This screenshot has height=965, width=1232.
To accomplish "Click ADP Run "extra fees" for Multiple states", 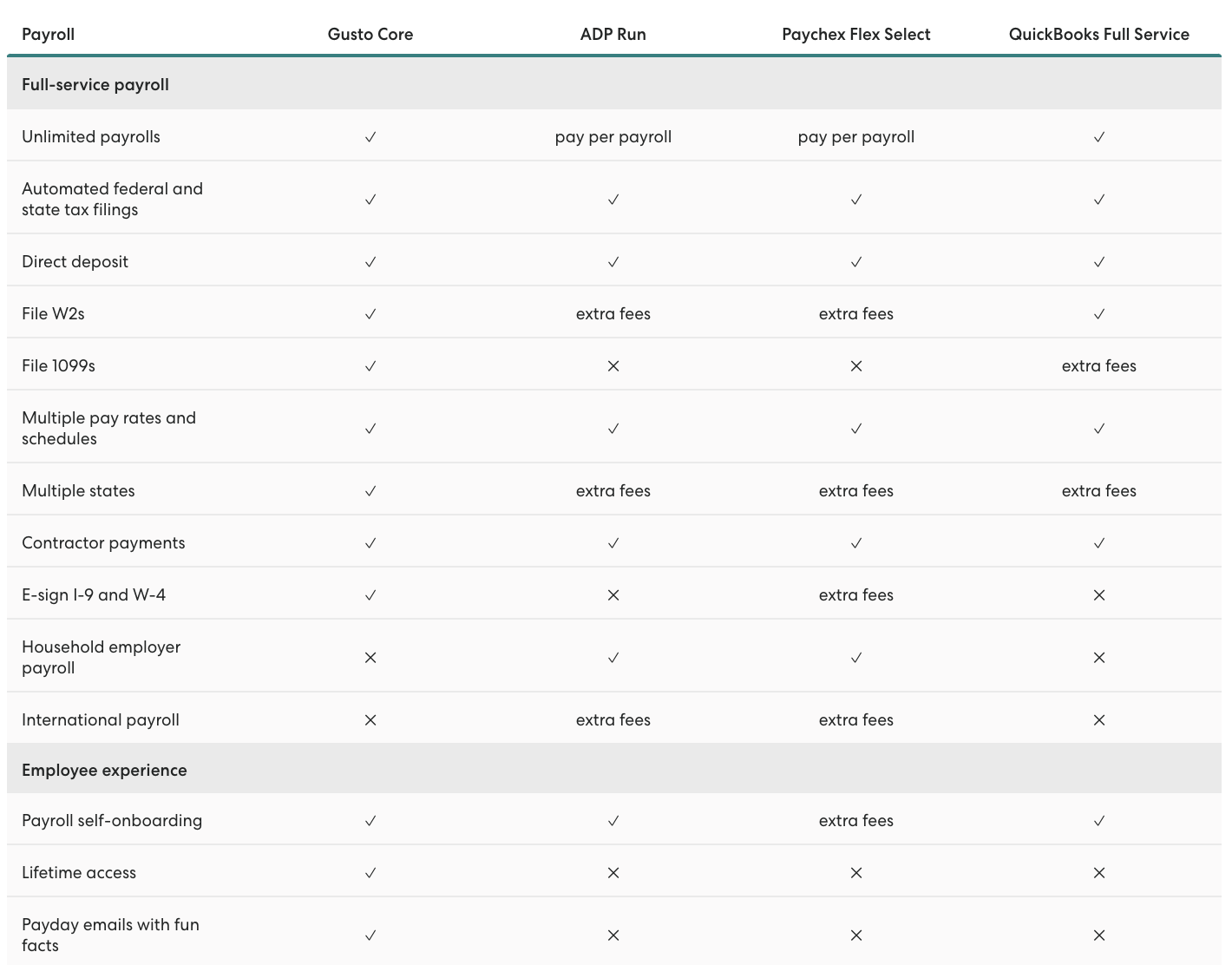I will click(613, 491).
